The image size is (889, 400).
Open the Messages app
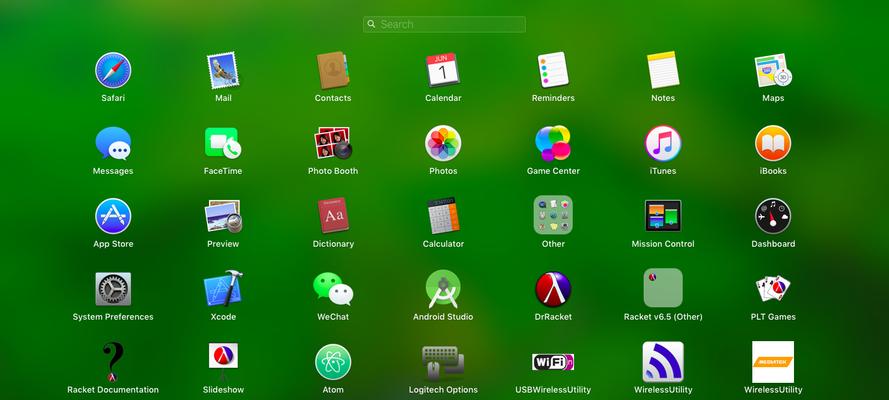click(113, 143)
